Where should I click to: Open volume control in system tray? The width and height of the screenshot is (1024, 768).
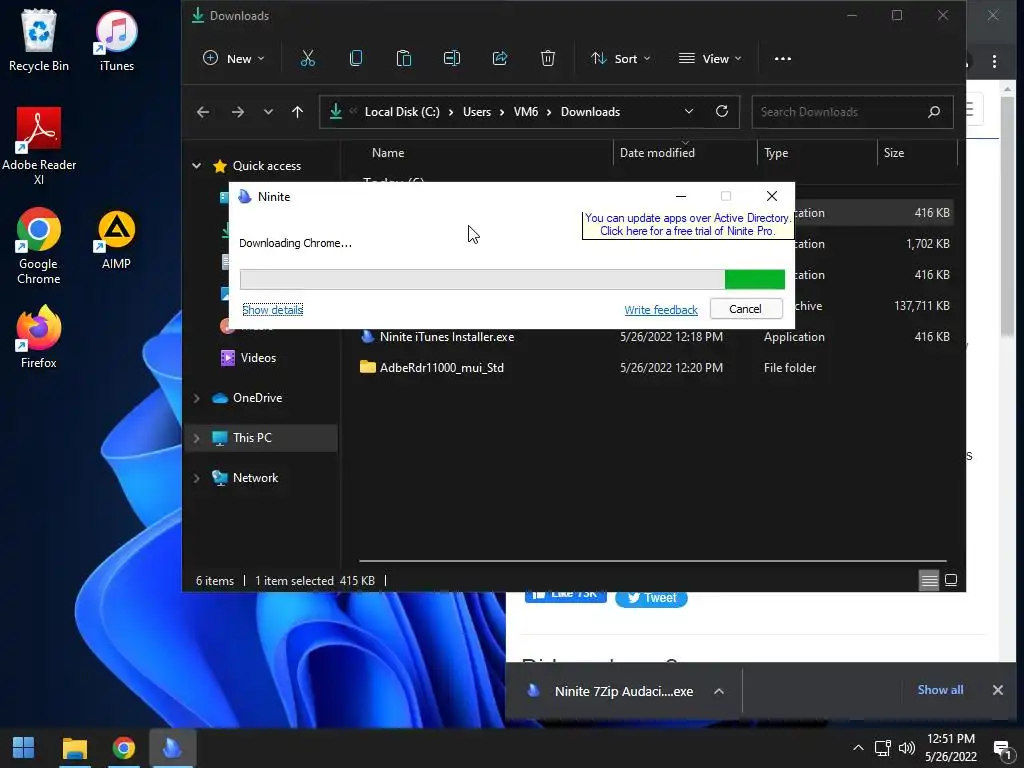906,748
